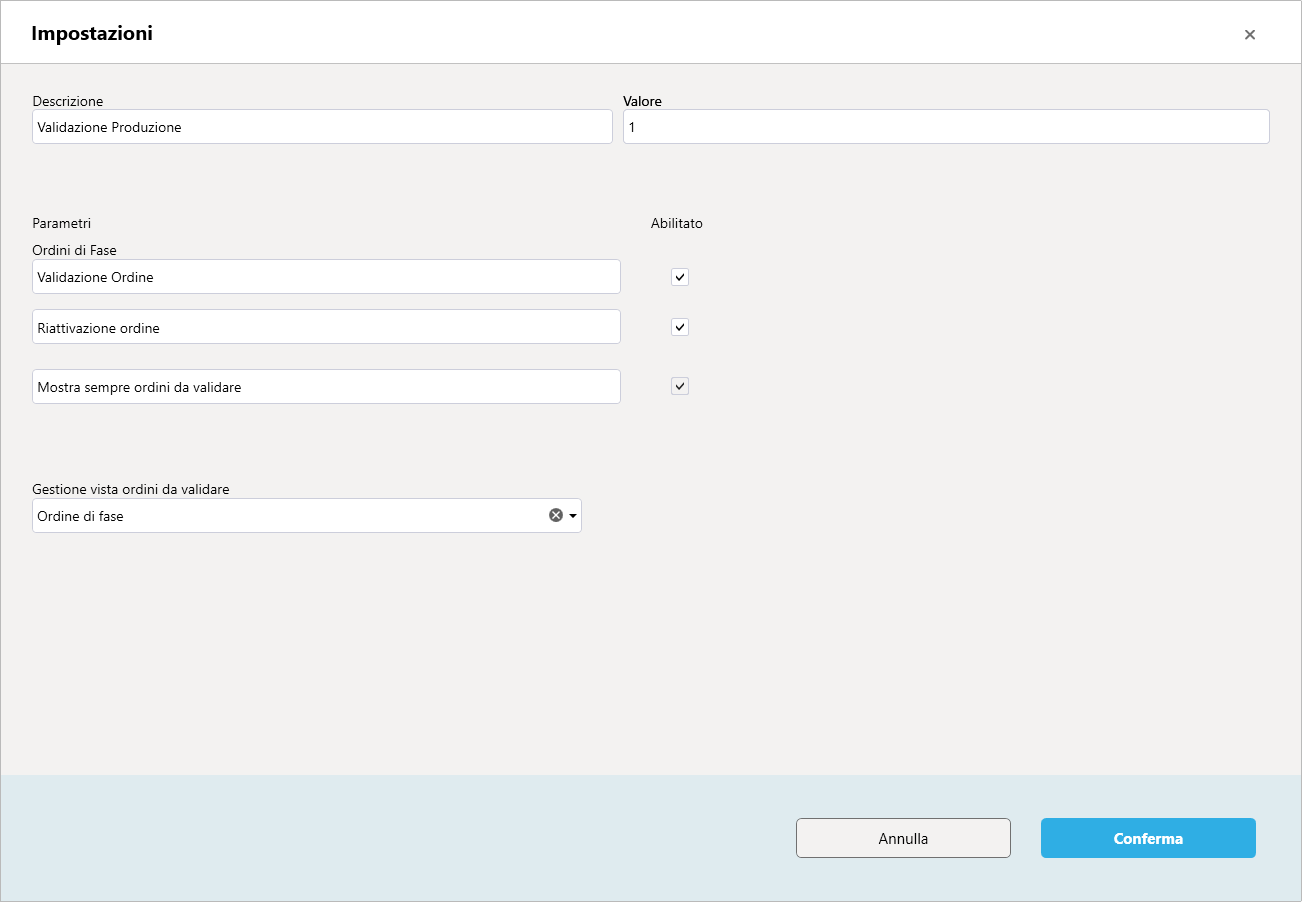Focus the Descrizione field 'Validazione Produzione'
Screen dimensions: 1302x902
pyautogui.click(x=322, y=127)
